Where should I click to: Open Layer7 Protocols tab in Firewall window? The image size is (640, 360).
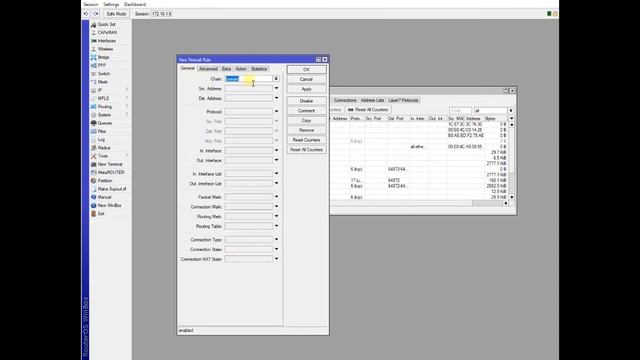403,100
